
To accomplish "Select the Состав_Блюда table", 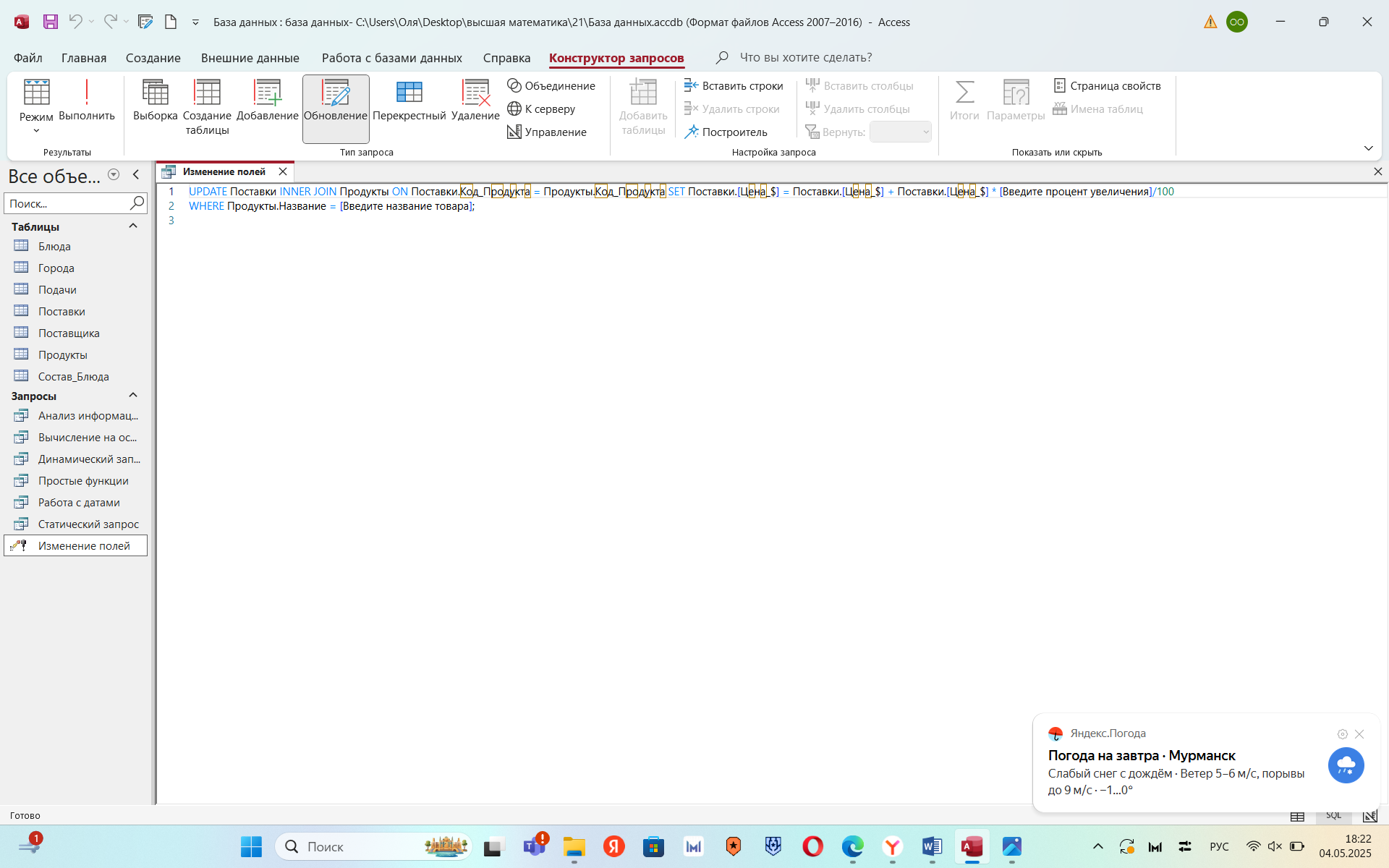I will (75, 376).
